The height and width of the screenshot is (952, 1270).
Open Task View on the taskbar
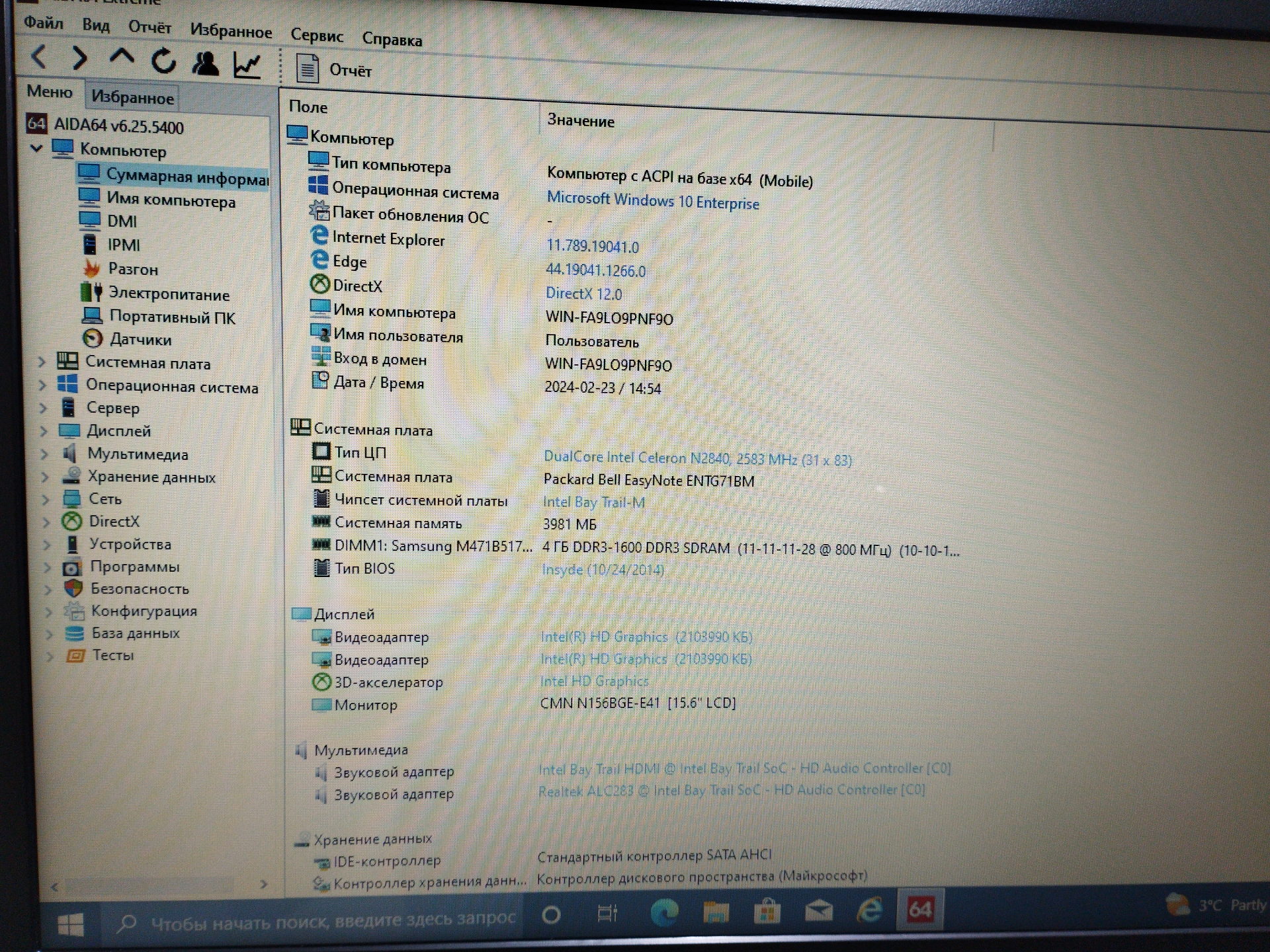(x=607, y=914)
